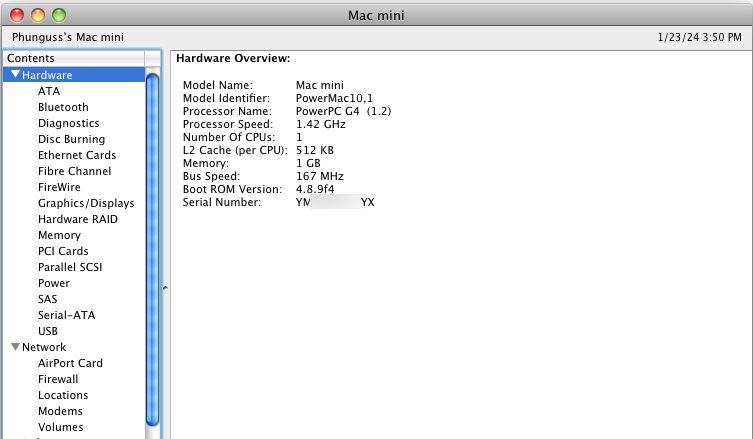The width and height of the screenshot is (753, 439).
Task: Open the FireWire section
Action: click(x=59, y=187)
